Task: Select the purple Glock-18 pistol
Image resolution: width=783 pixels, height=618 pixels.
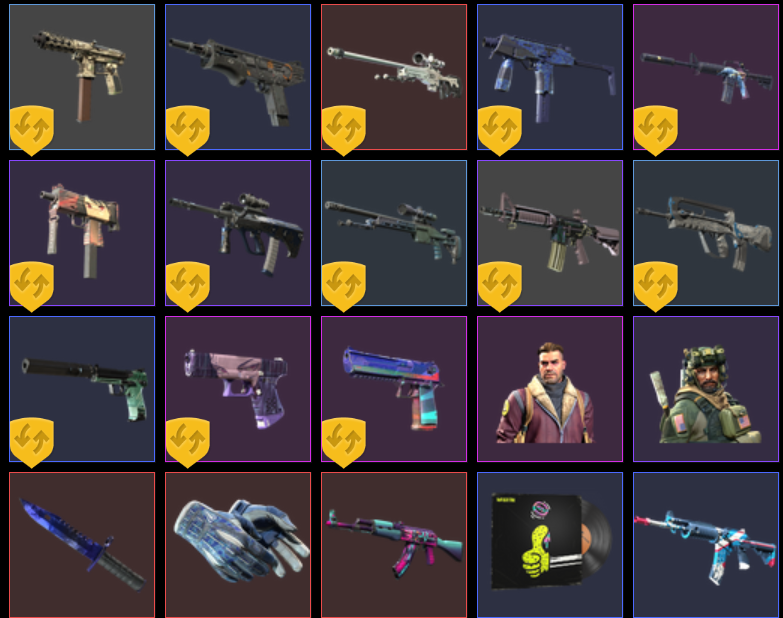Action: point(238,389)
